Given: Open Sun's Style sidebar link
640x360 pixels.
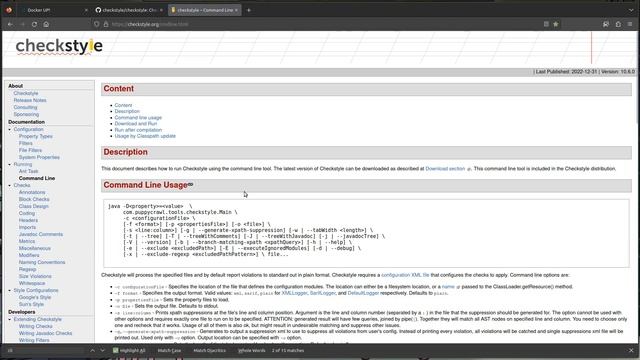Looking at the screenshot, I should pyautogui.click(x=31, y=304).
